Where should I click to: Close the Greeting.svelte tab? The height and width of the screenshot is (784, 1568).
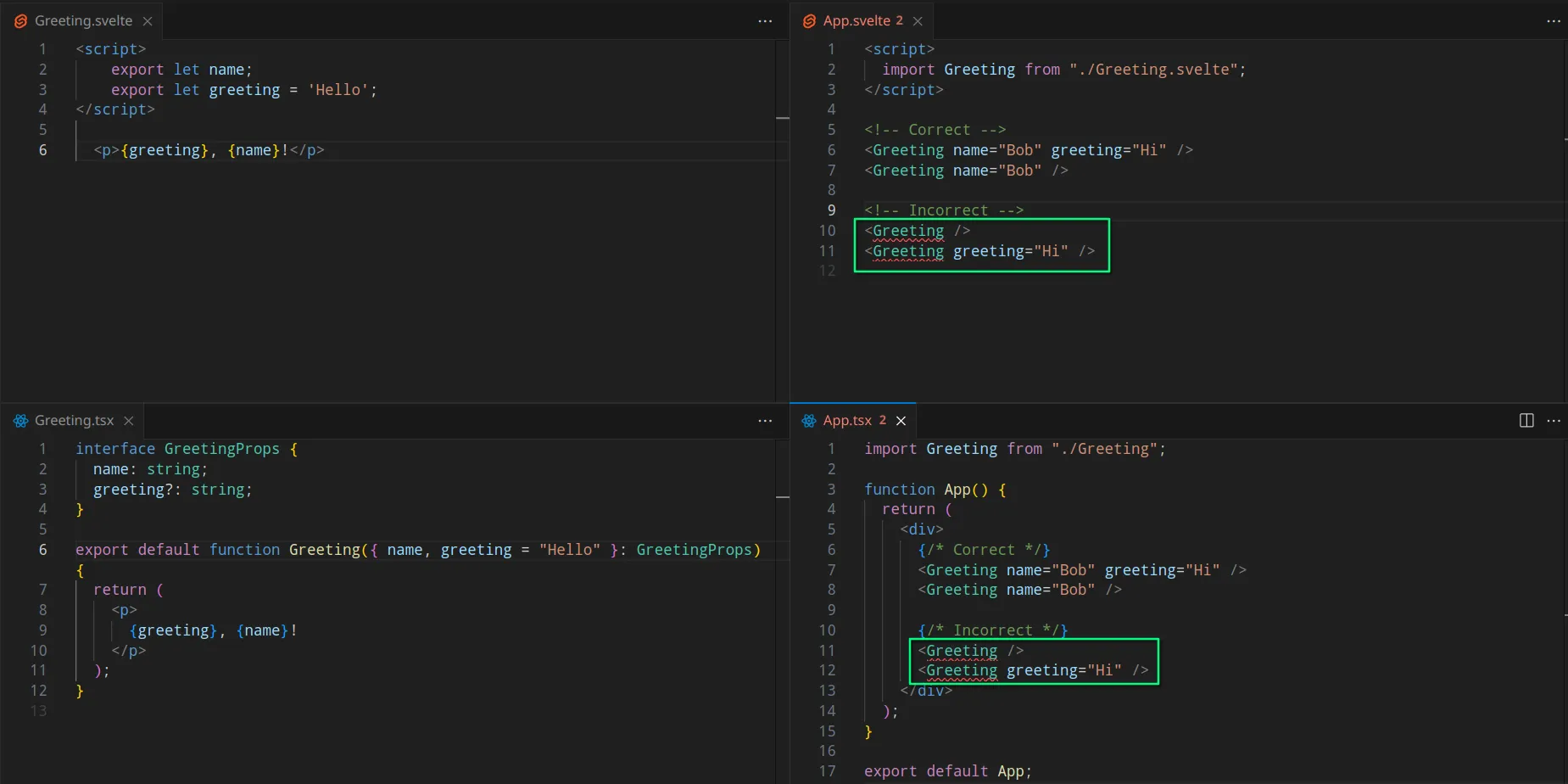(148, 21)
